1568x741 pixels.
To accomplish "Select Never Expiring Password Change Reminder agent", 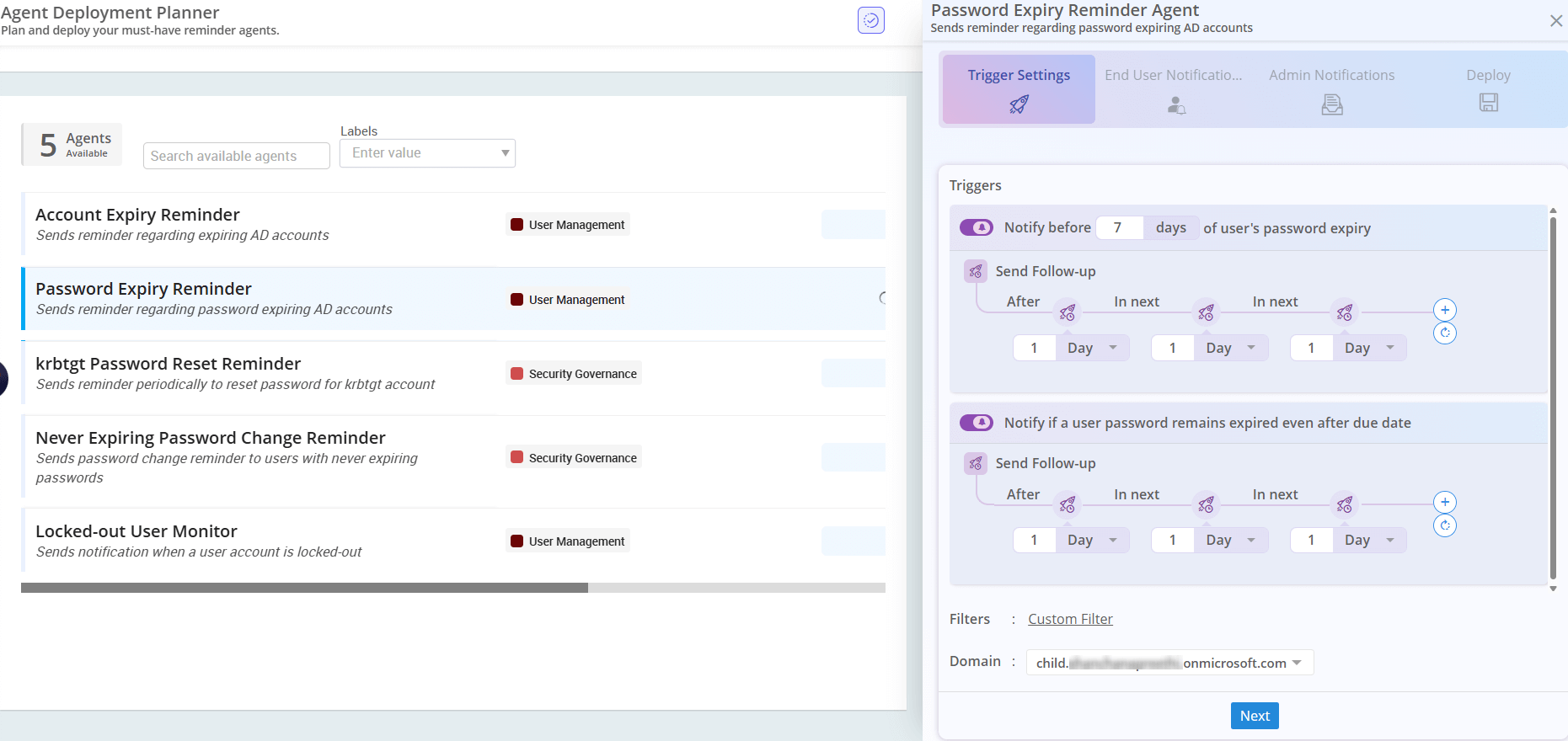I will pyautogui.click(x=453, y=457).
